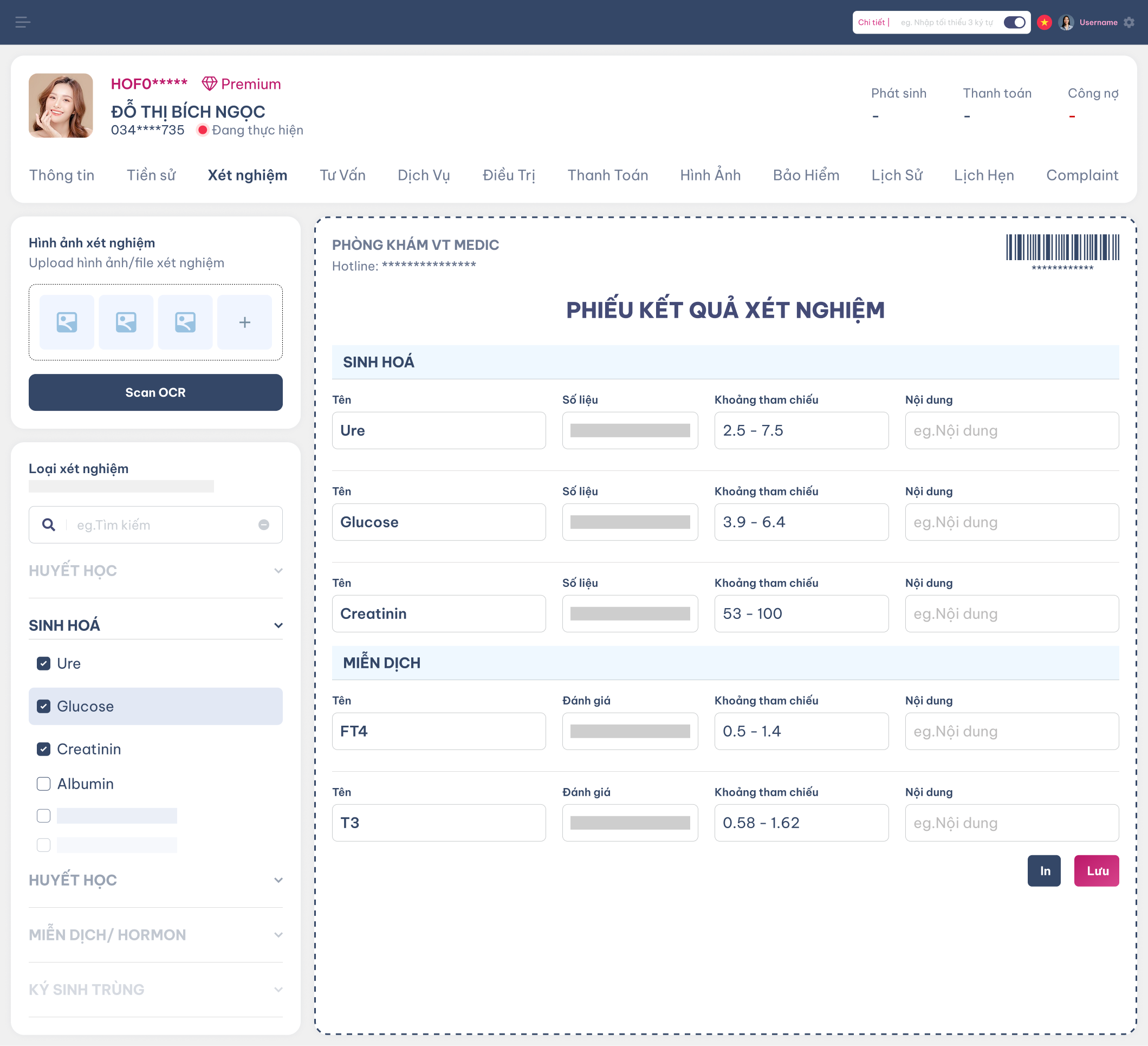
Task: Click the plus icon to add image
Action: 244,322
